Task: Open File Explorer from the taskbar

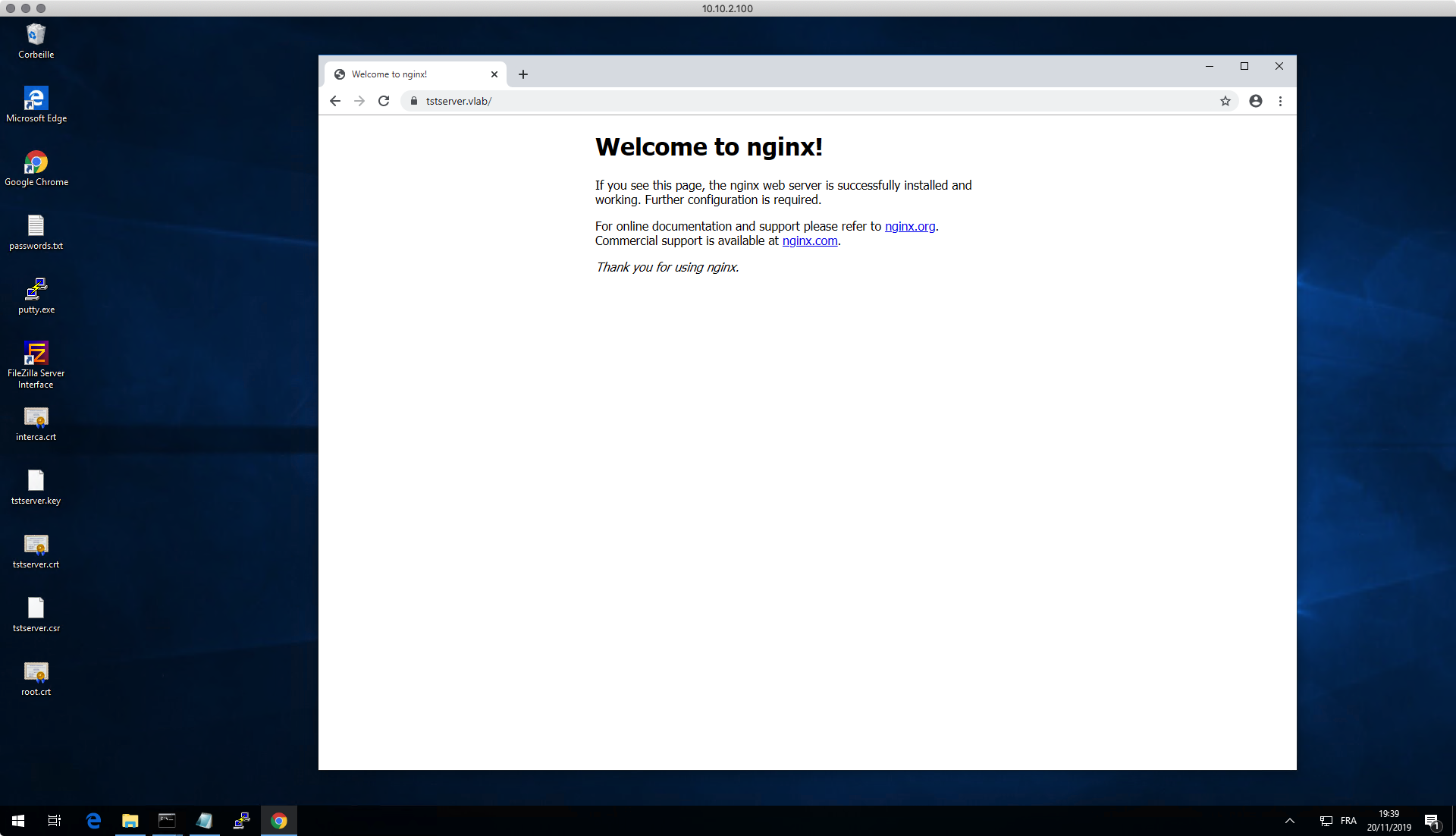Action: click(130, 821)
